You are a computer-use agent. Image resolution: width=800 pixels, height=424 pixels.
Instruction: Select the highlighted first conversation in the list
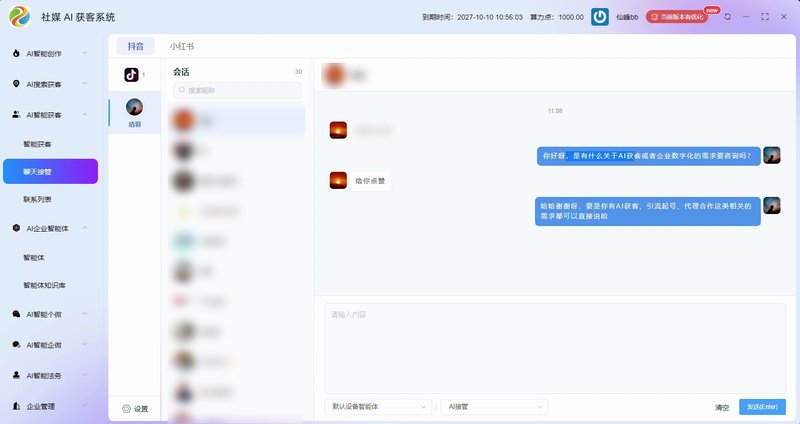click(237, 120)
